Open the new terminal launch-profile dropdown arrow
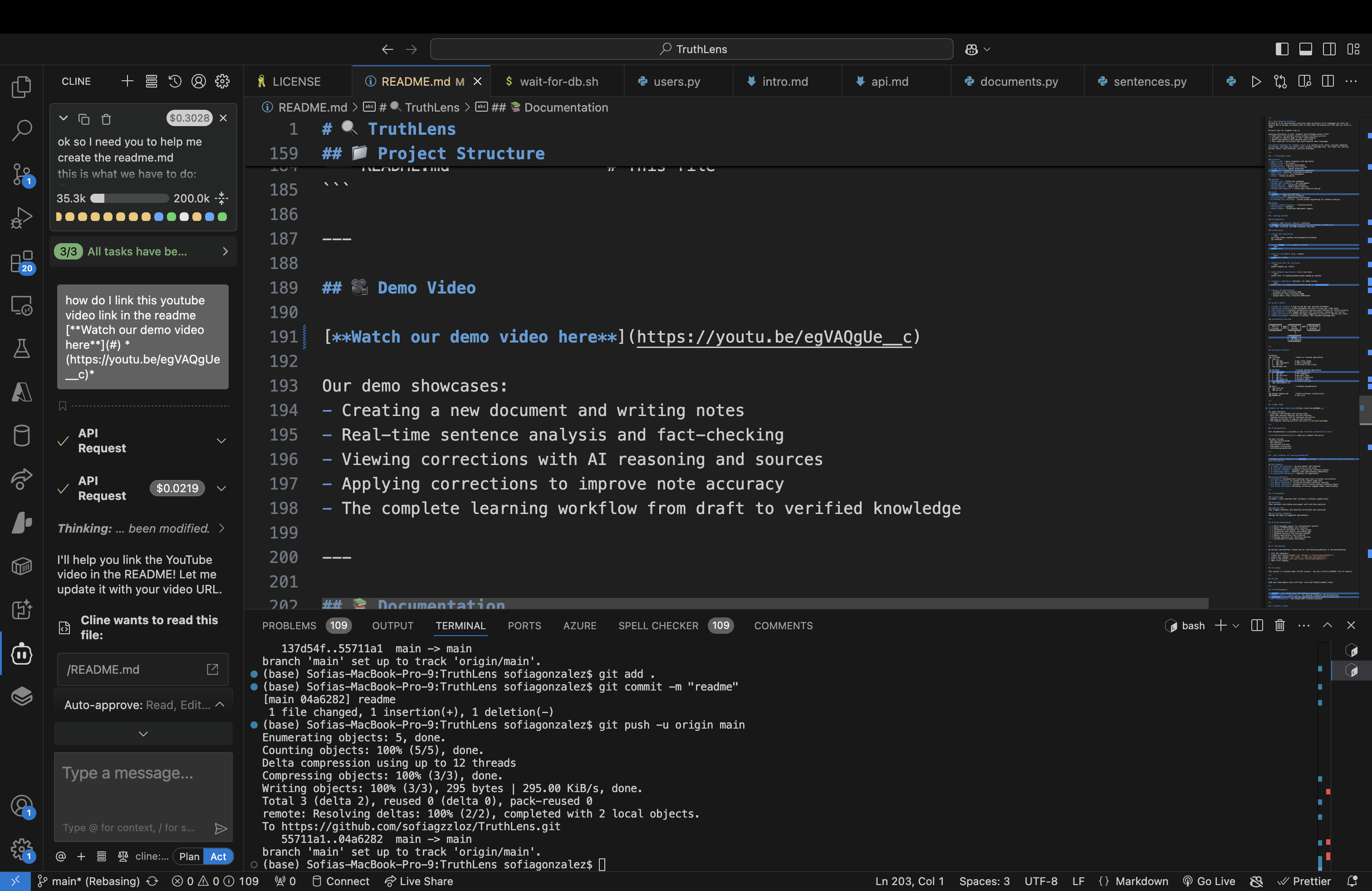This screenshot has height=891, width=1372. [x=1236, y=625]
